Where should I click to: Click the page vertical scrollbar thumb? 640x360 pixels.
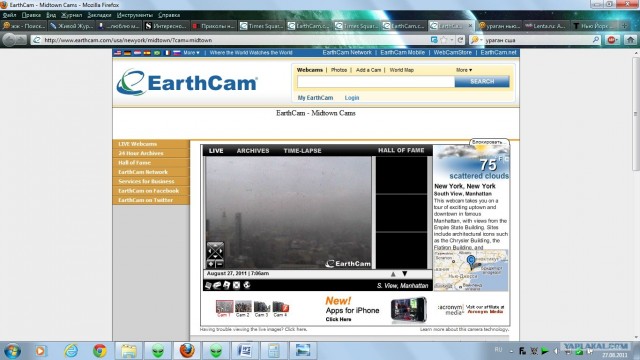click(x=636, y=114)
